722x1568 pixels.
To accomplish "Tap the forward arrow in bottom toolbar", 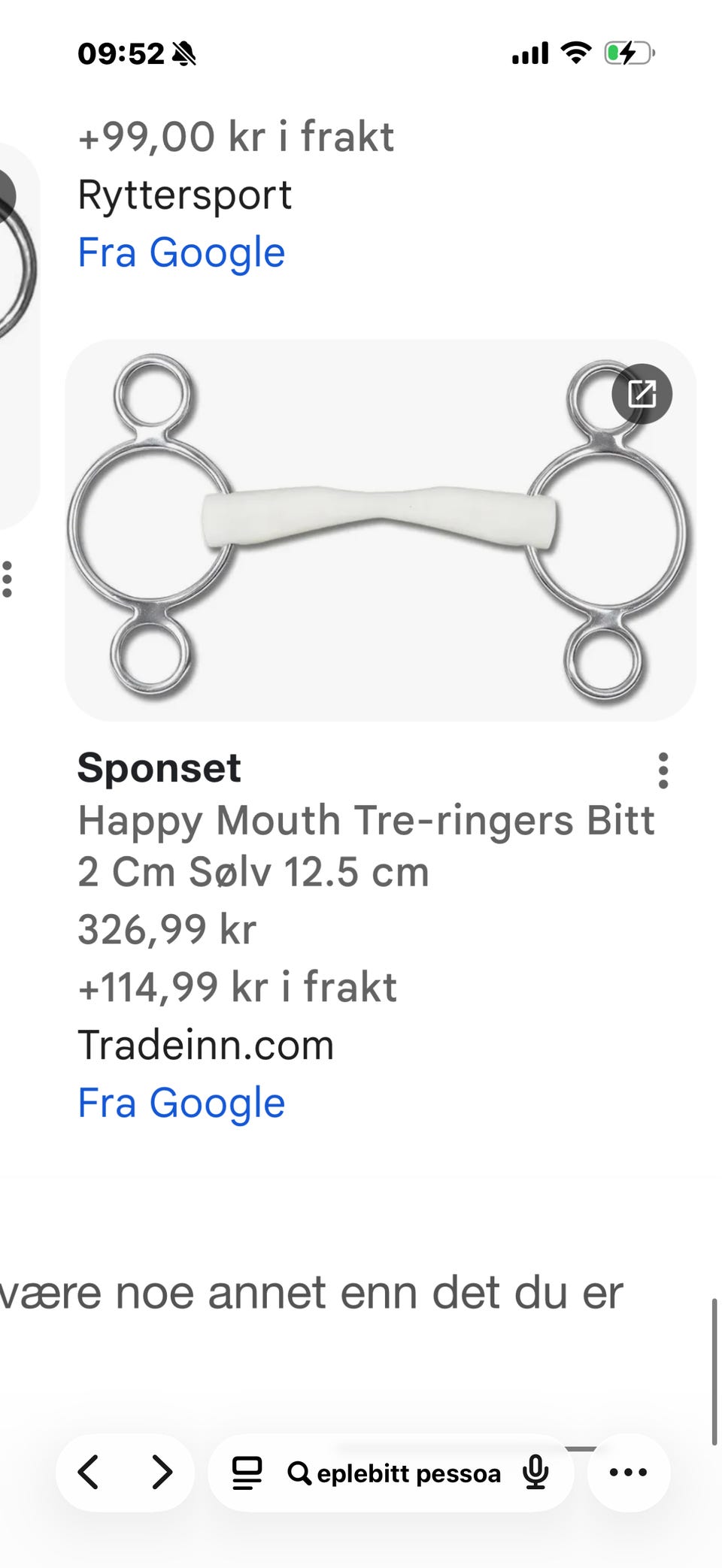I will (x=162, y=1472).
